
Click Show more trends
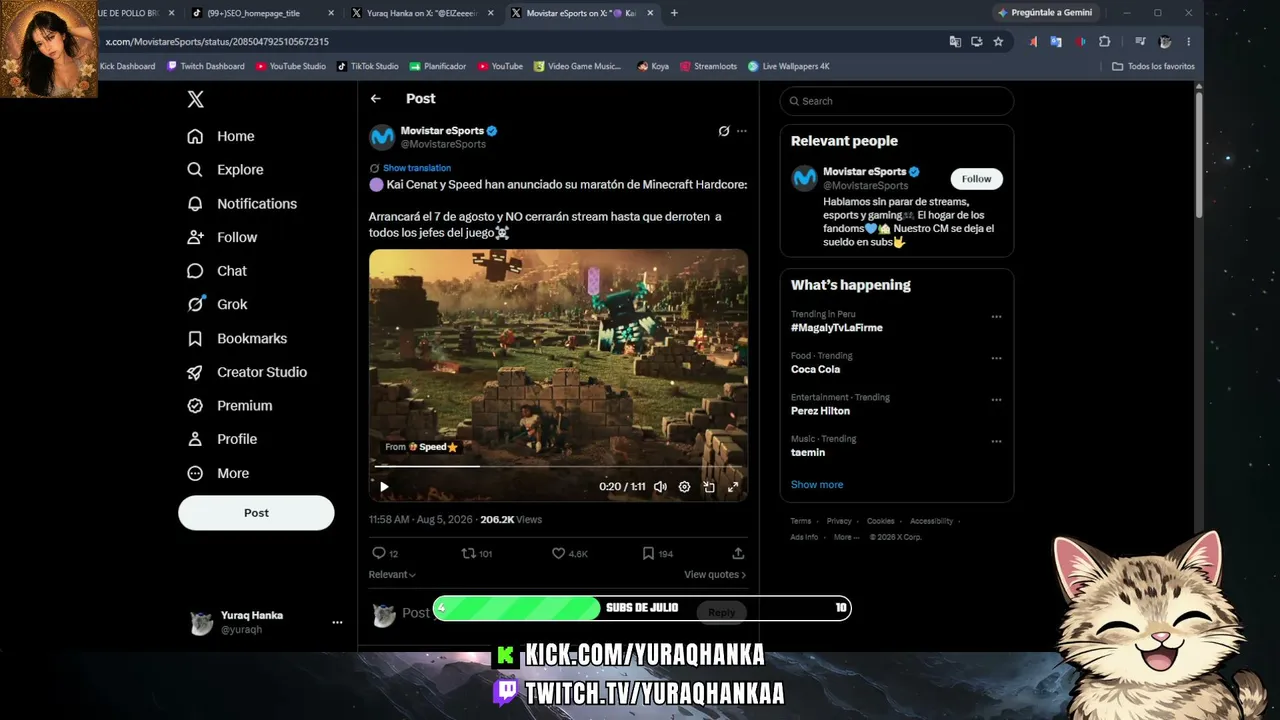817,485
